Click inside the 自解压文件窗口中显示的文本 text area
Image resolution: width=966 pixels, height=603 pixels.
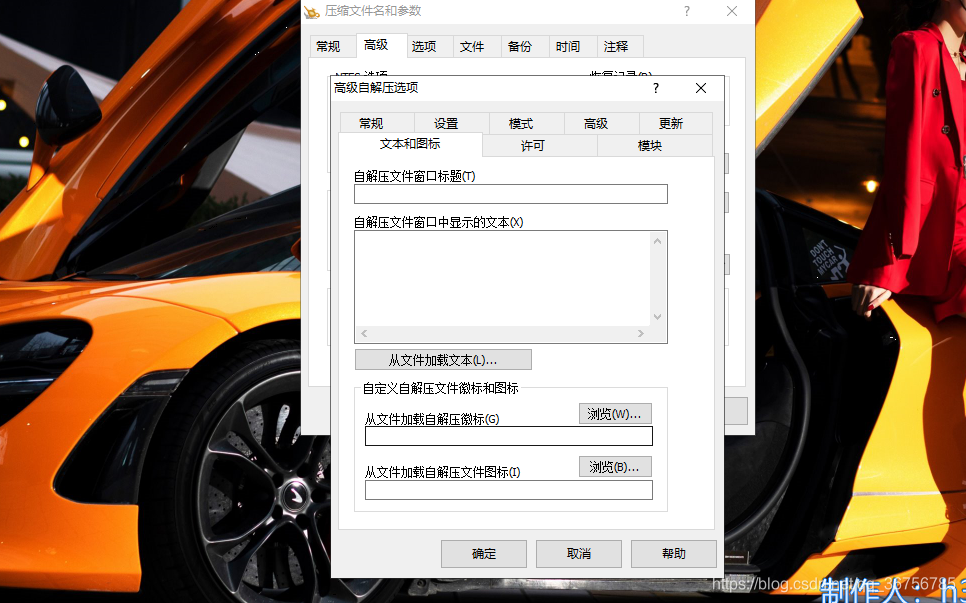click(503, 278)
